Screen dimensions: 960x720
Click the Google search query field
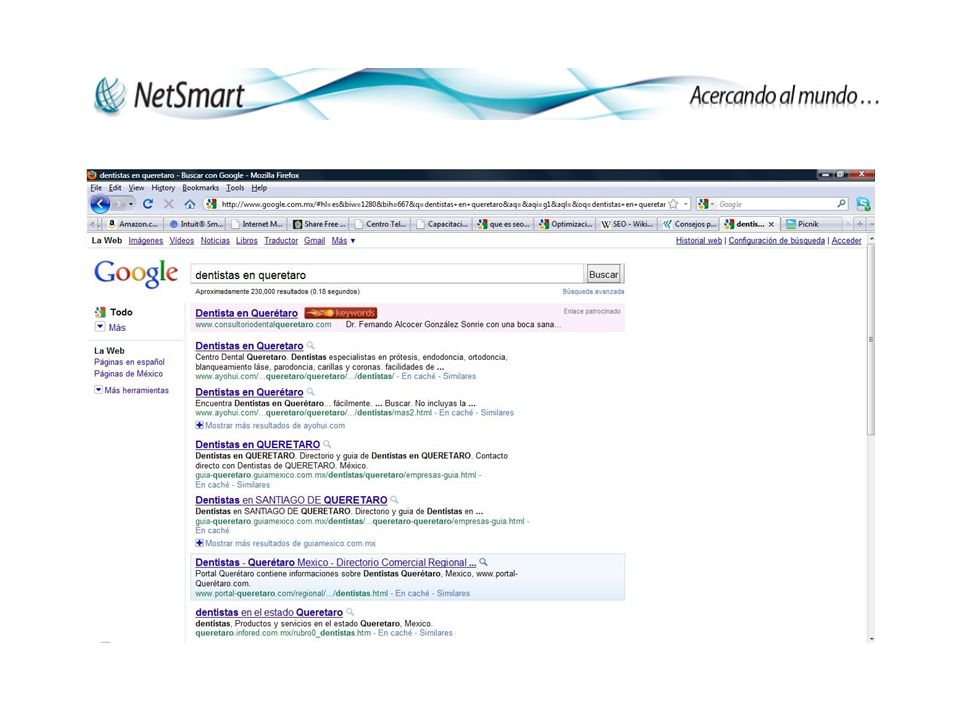tap(388, 274)
